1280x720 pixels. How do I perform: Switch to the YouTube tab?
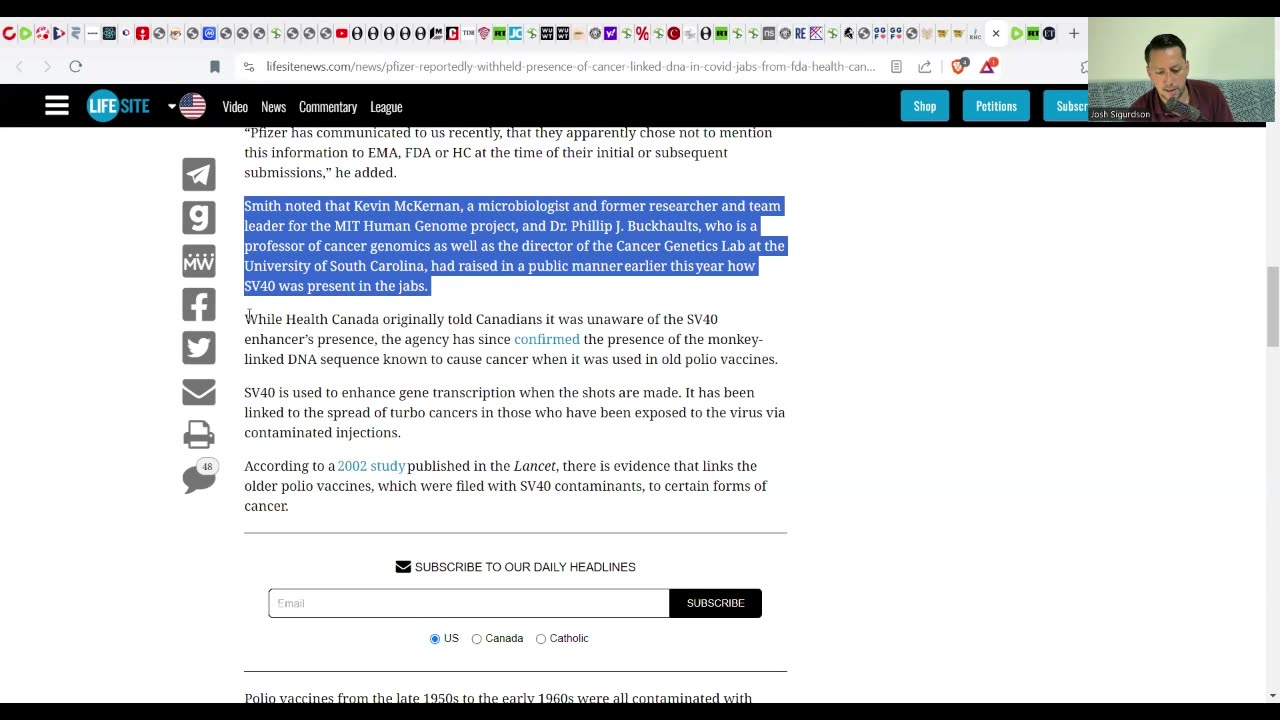click(341, 33)
